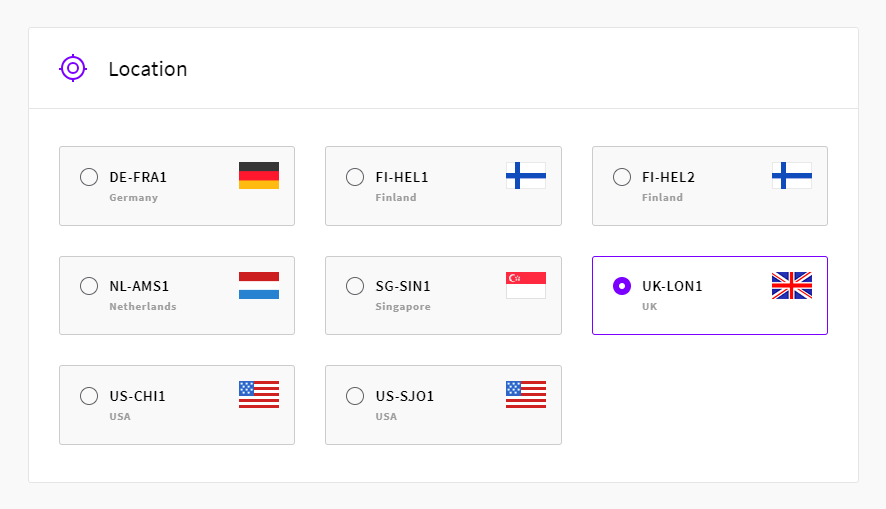This screenshot has height=509, width=886.
Task: Choose the US-SJO1 radio button
Action: pyautogui.click(x=355, y=396)
